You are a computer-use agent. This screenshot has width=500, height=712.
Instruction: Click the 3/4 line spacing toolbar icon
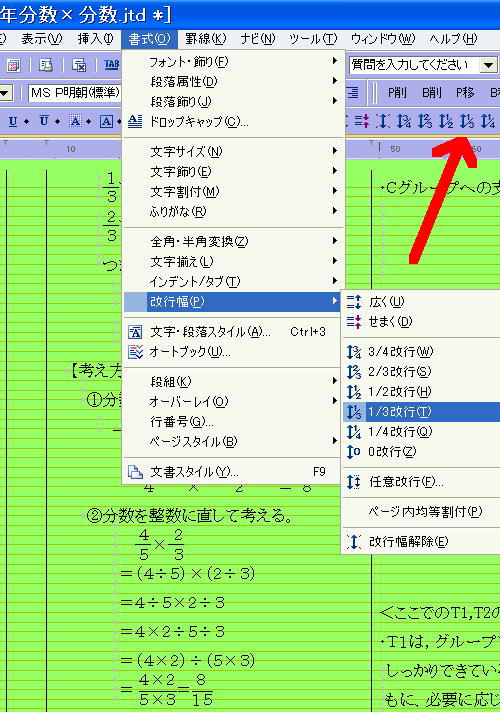[404, 121]
